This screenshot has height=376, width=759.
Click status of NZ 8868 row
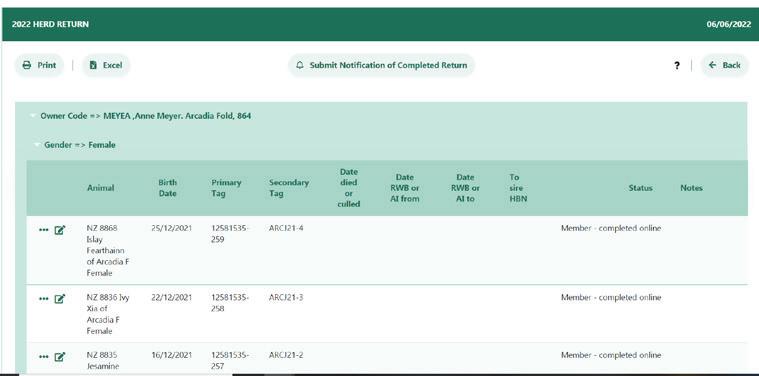point(611,228)
